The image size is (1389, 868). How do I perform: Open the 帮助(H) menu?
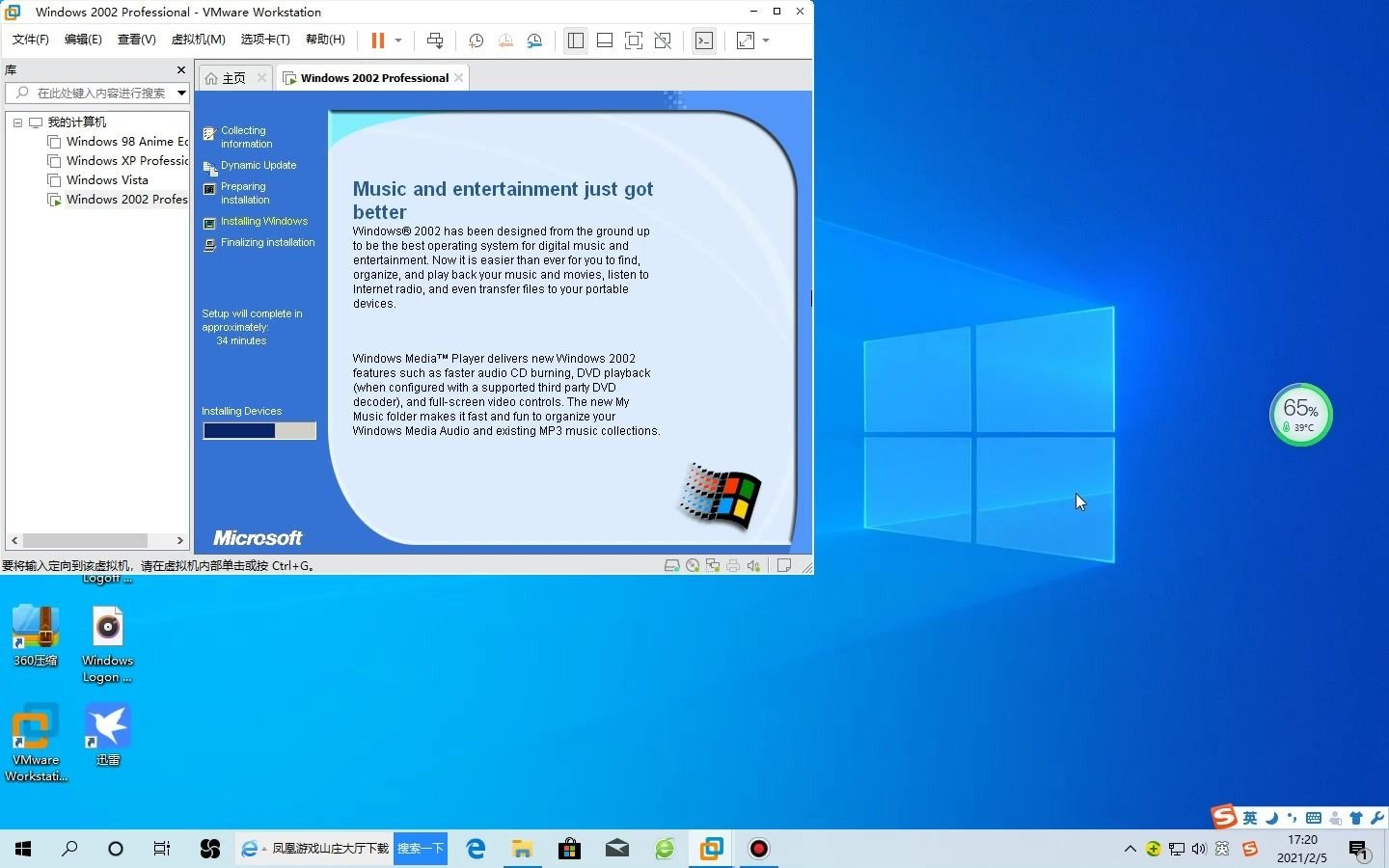[325, 40]
